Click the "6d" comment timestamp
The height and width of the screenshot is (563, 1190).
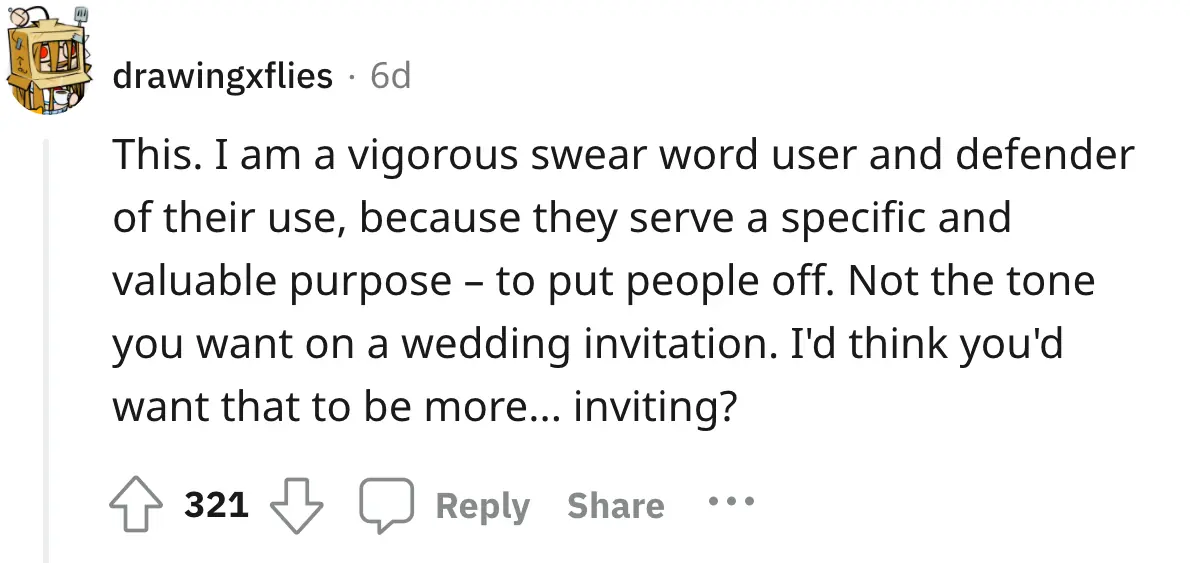(390, 76)
